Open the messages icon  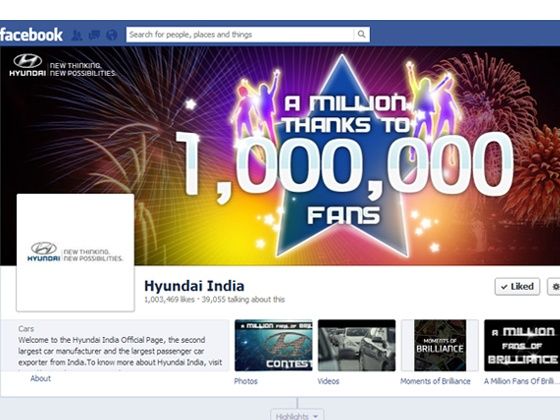point(94,35)
